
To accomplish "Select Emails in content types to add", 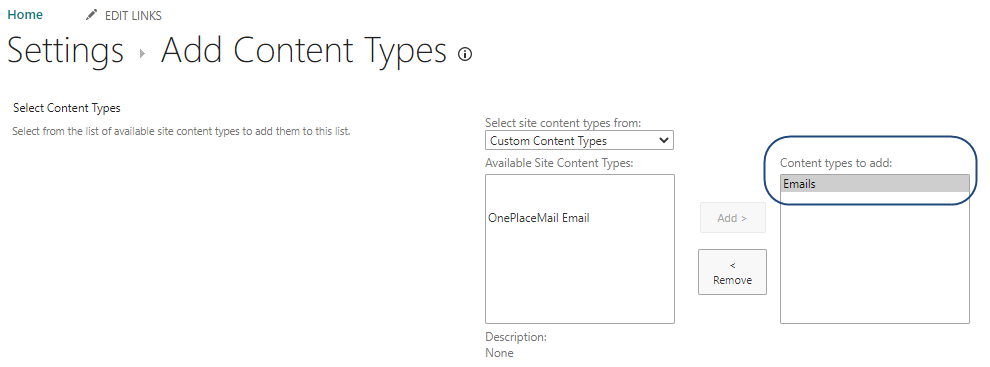I will tap(874, 184).
